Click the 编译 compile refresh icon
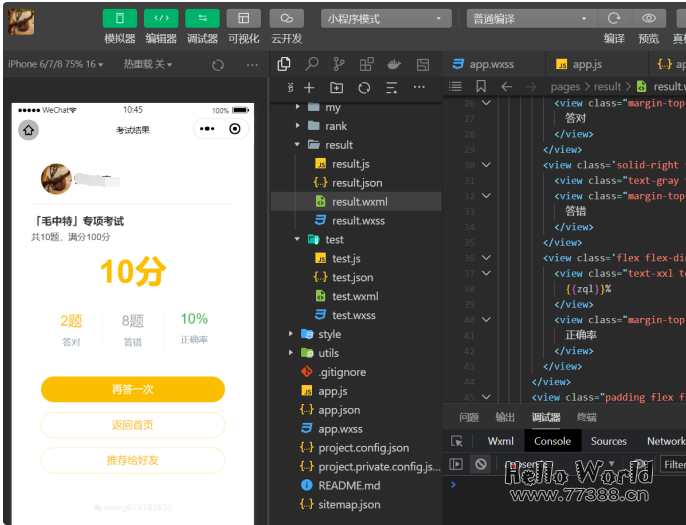The image size is (686, 525). coord(614,18)
